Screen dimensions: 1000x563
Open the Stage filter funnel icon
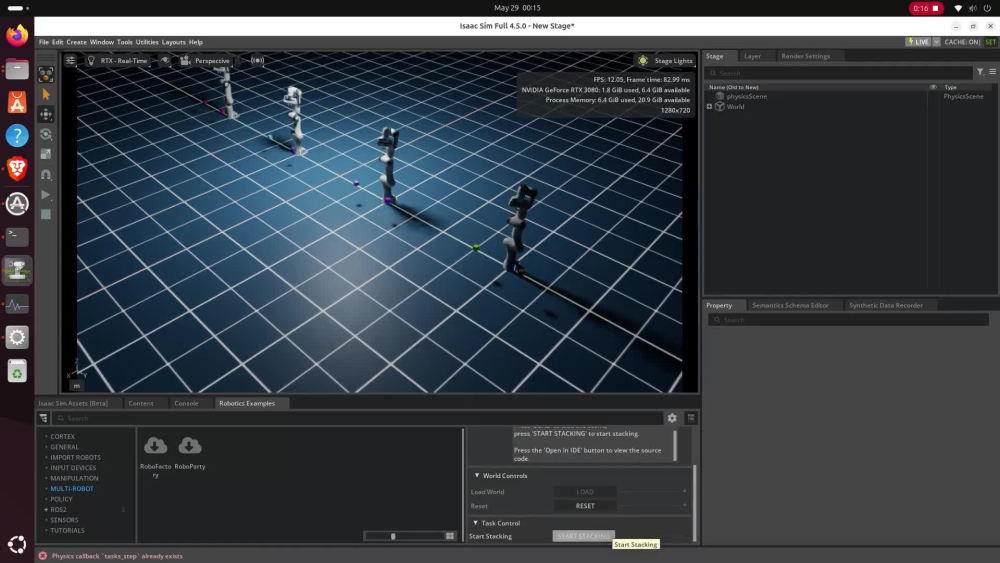click(980, 72)
